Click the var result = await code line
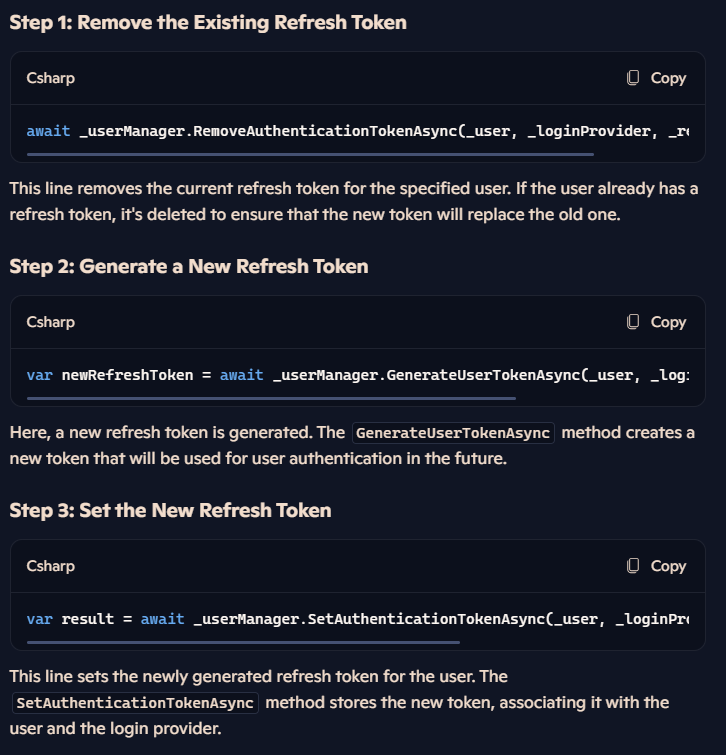 pyautogui.click(x=358, y=619)
